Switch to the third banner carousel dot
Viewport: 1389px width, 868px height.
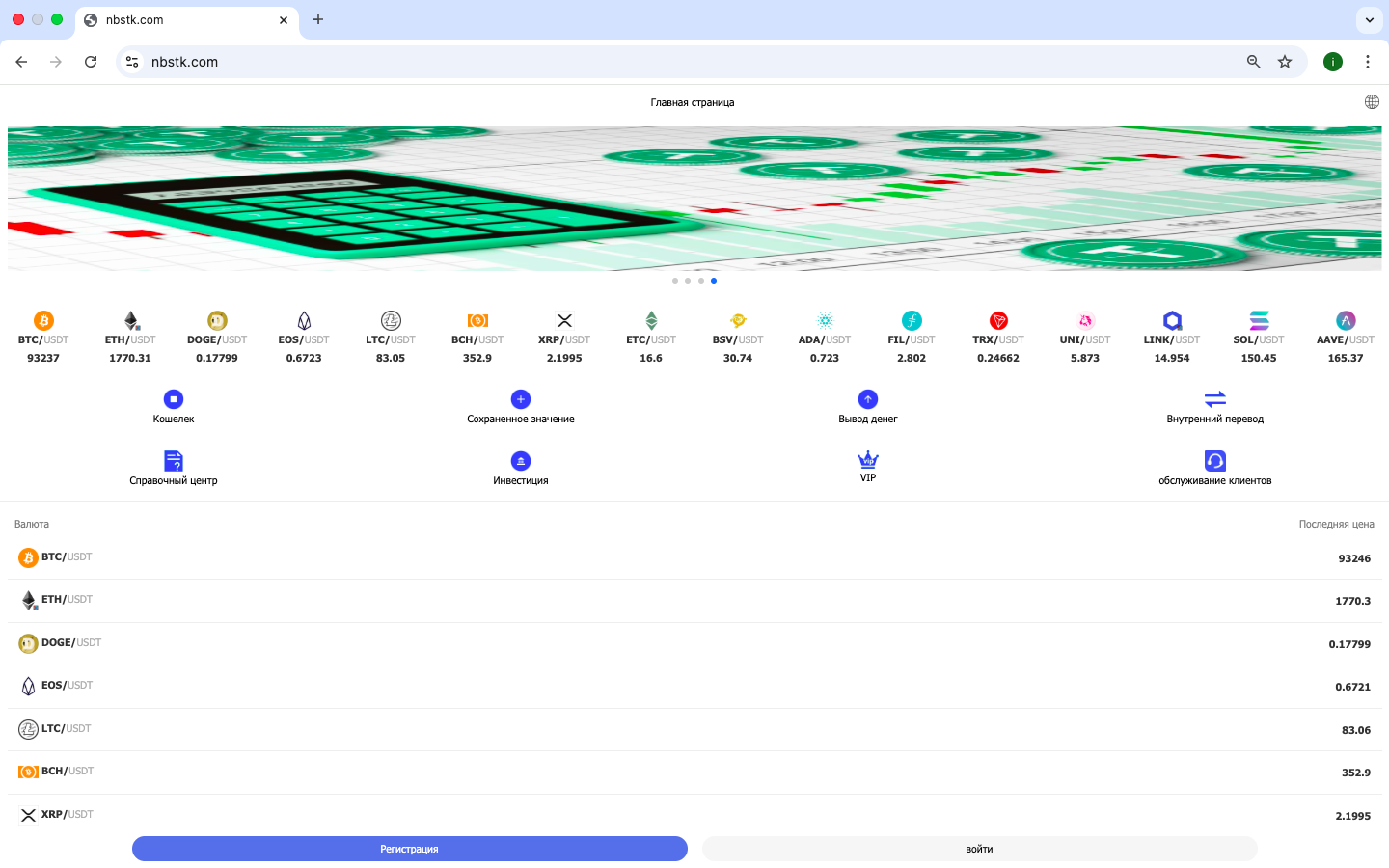(701, 281)
